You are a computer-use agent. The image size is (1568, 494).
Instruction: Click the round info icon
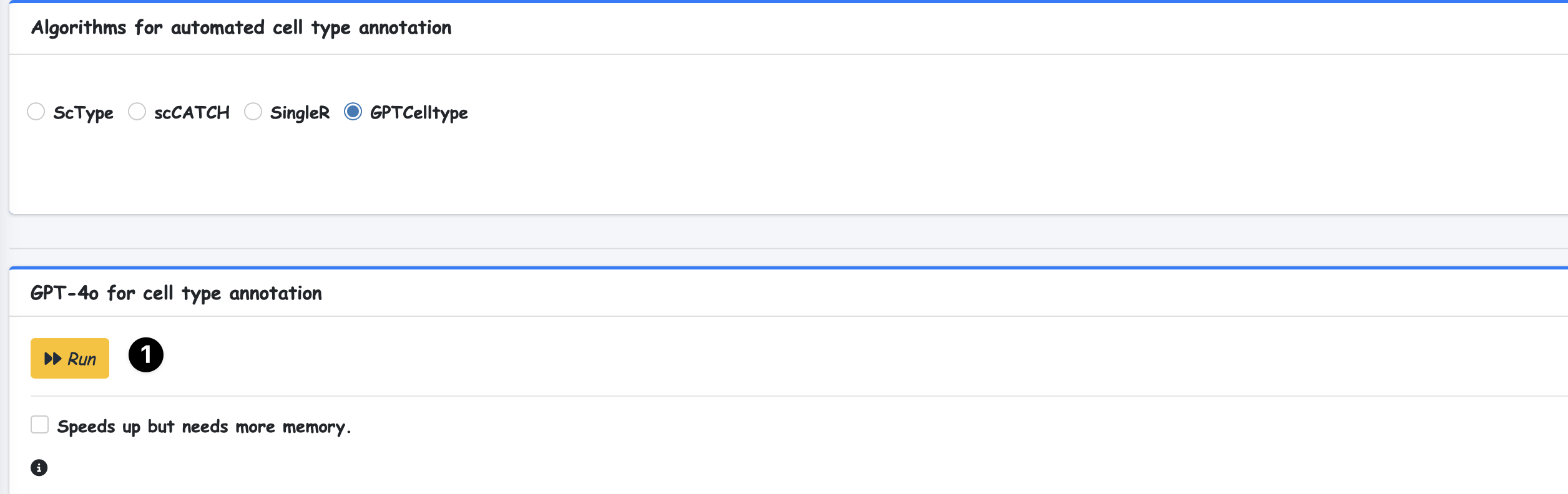click(x=39, y=468)
